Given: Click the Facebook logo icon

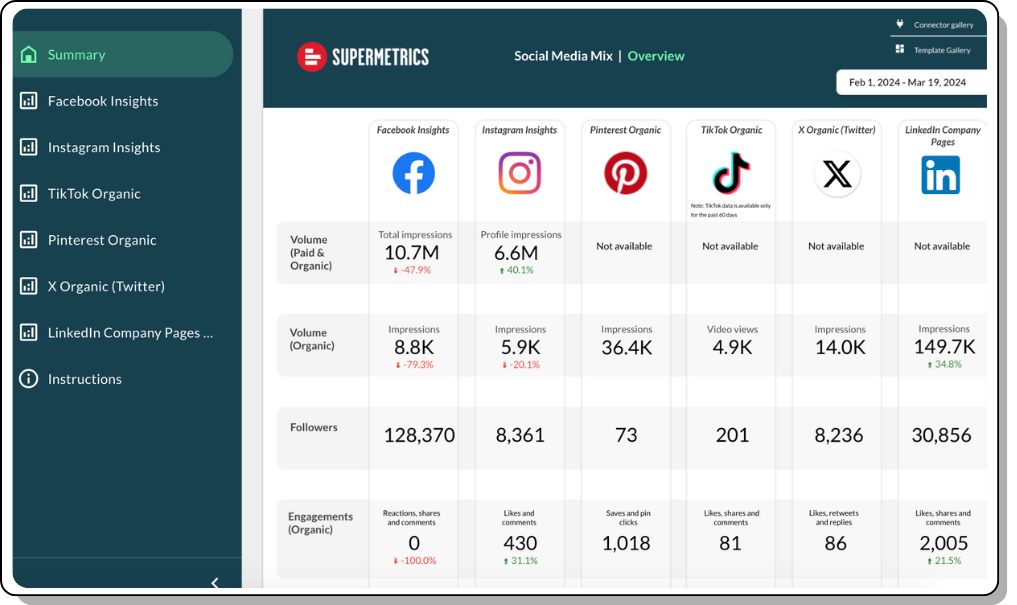Looking at the screenshot, I should tap(413, 173).
